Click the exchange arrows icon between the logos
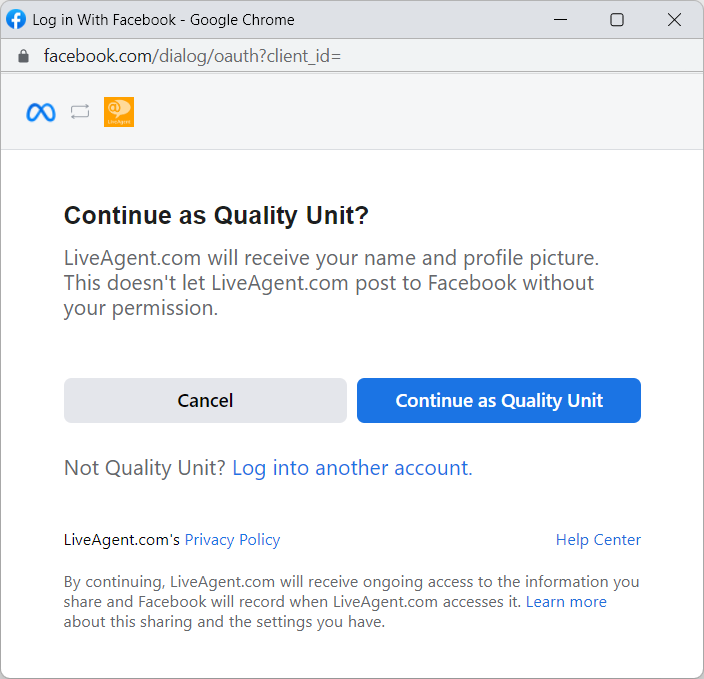Screen dimensions: 704x679 point(80,112)
